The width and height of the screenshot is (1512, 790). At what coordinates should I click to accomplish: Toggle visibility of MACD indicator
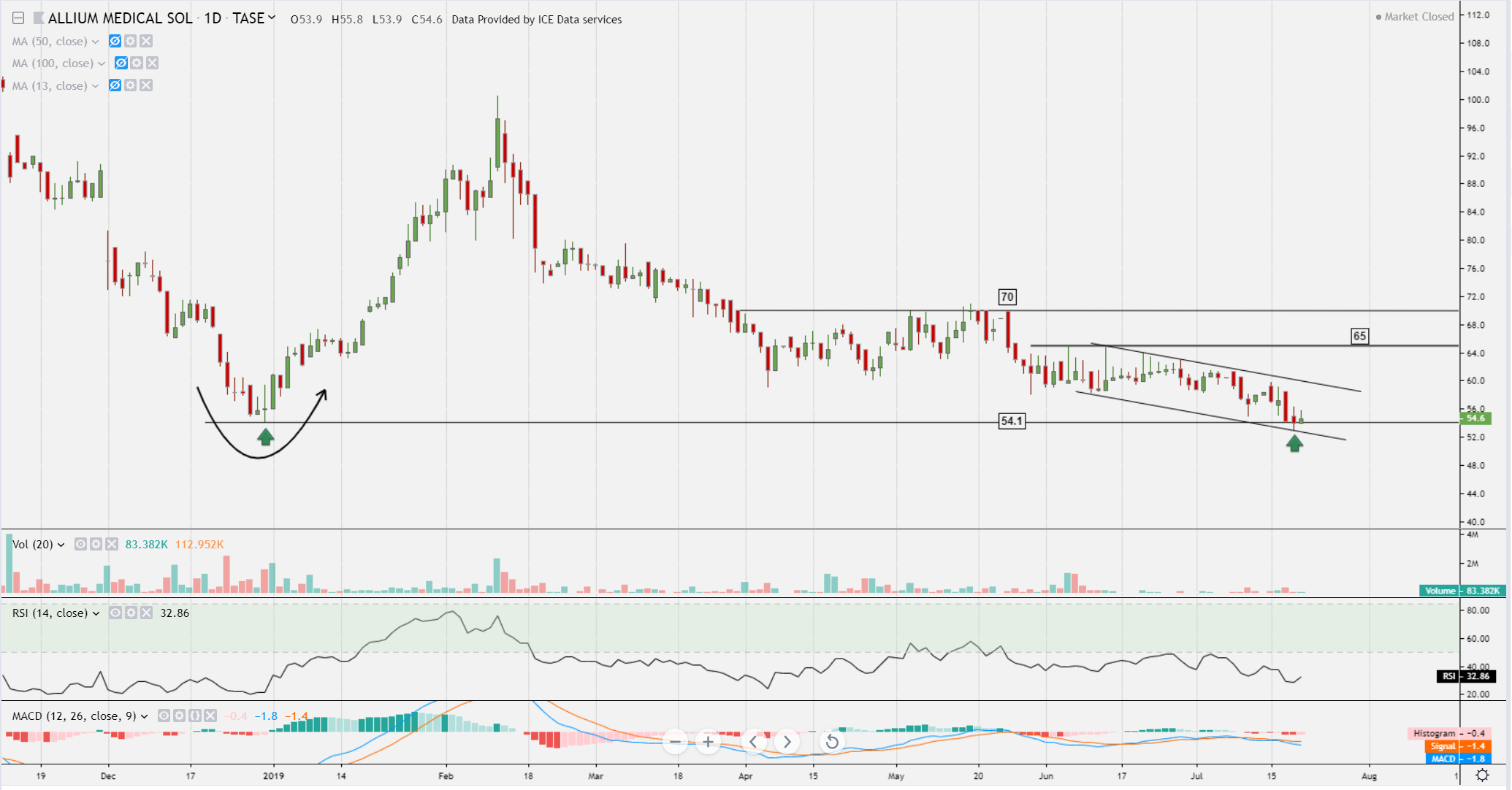[x=164, y=716]
